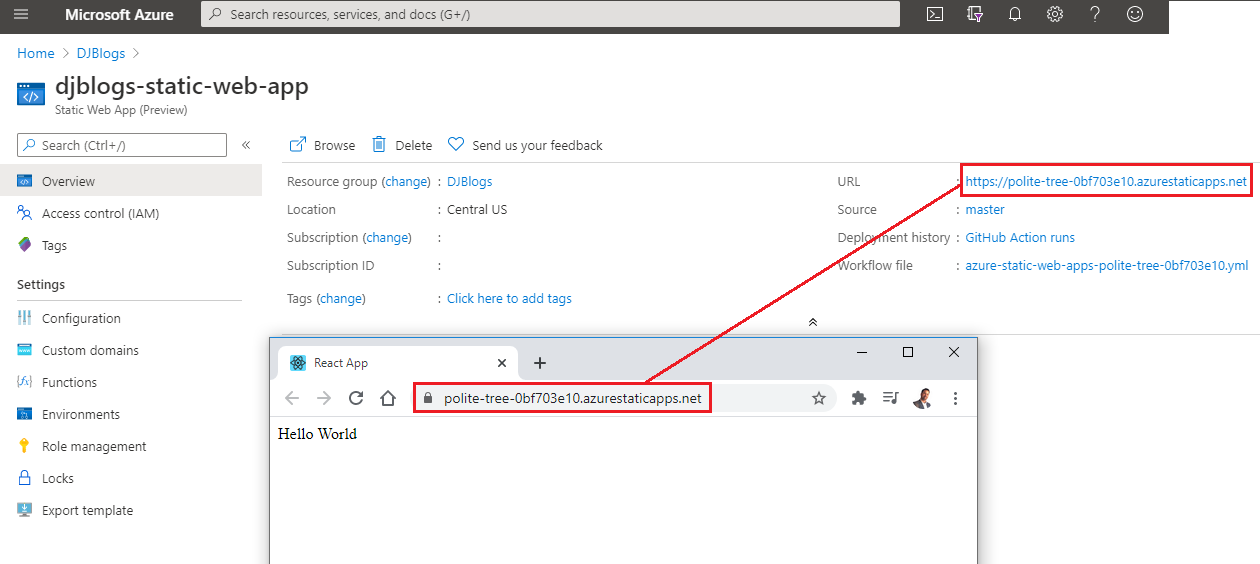Click the master source link

(x=985, y=210)
